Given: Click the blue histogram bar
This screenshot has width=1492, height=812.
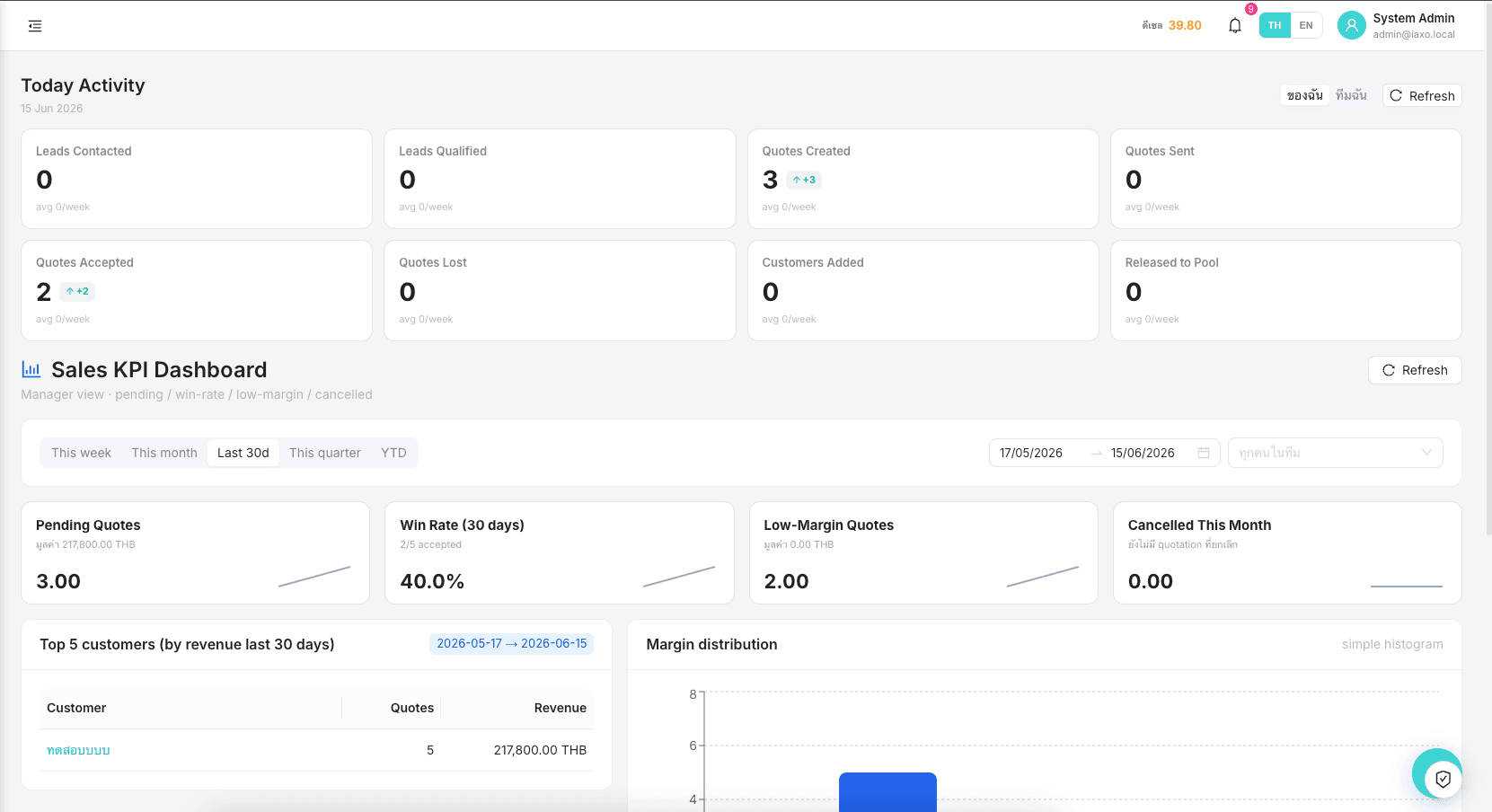Looking at the screenshot, I should click(x=887, y=791).
